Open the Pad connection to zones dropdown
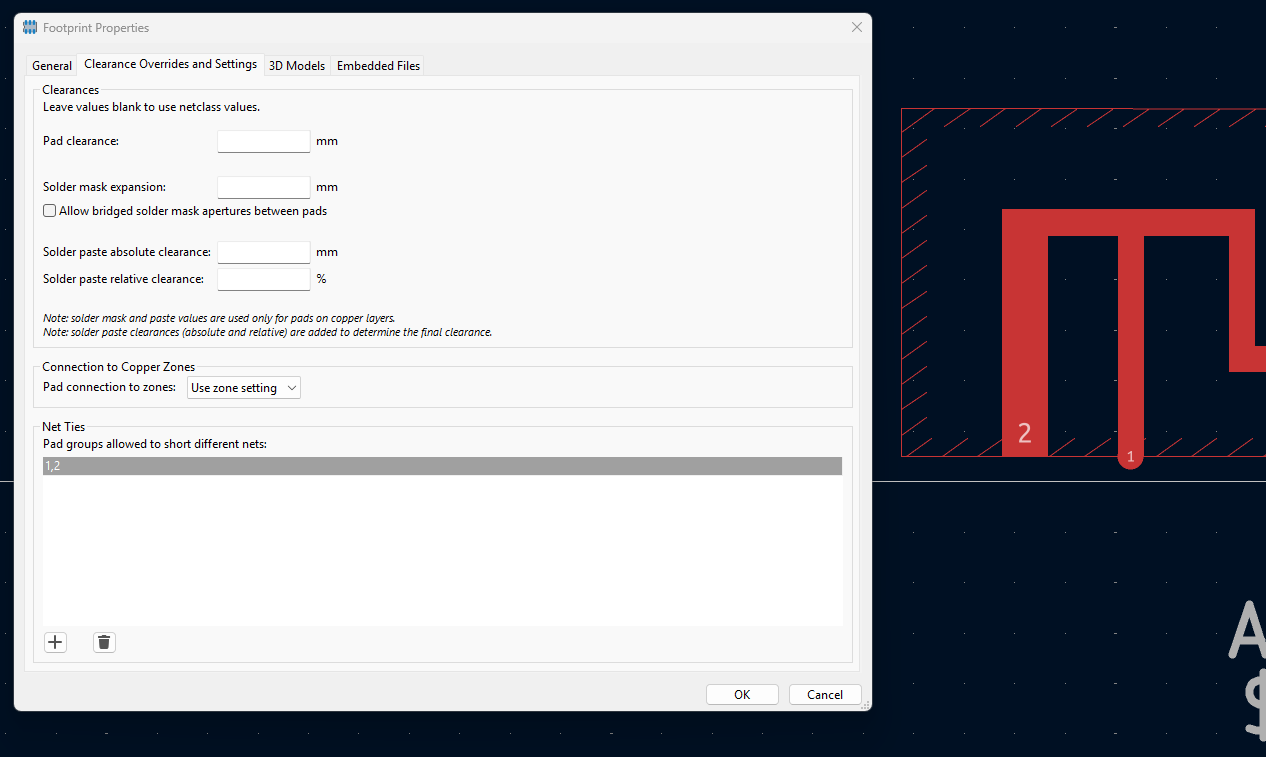1266x757 pixels. pyautogui.click(x=243, y=388)
